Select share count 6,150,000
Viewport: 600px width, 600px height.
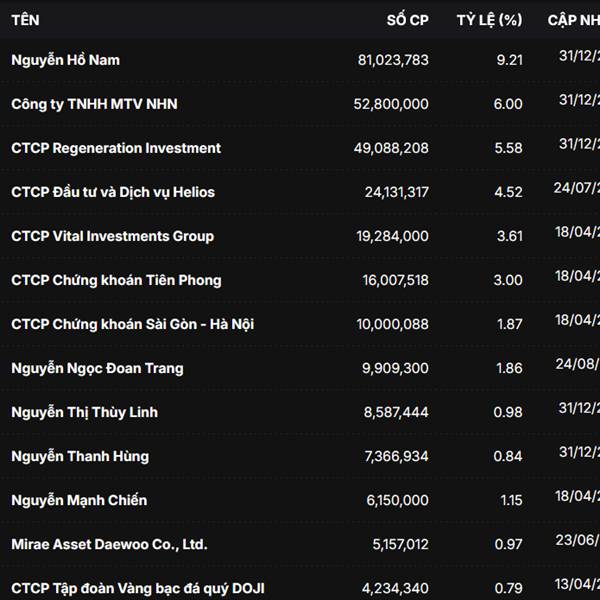[x=397, y=500]
